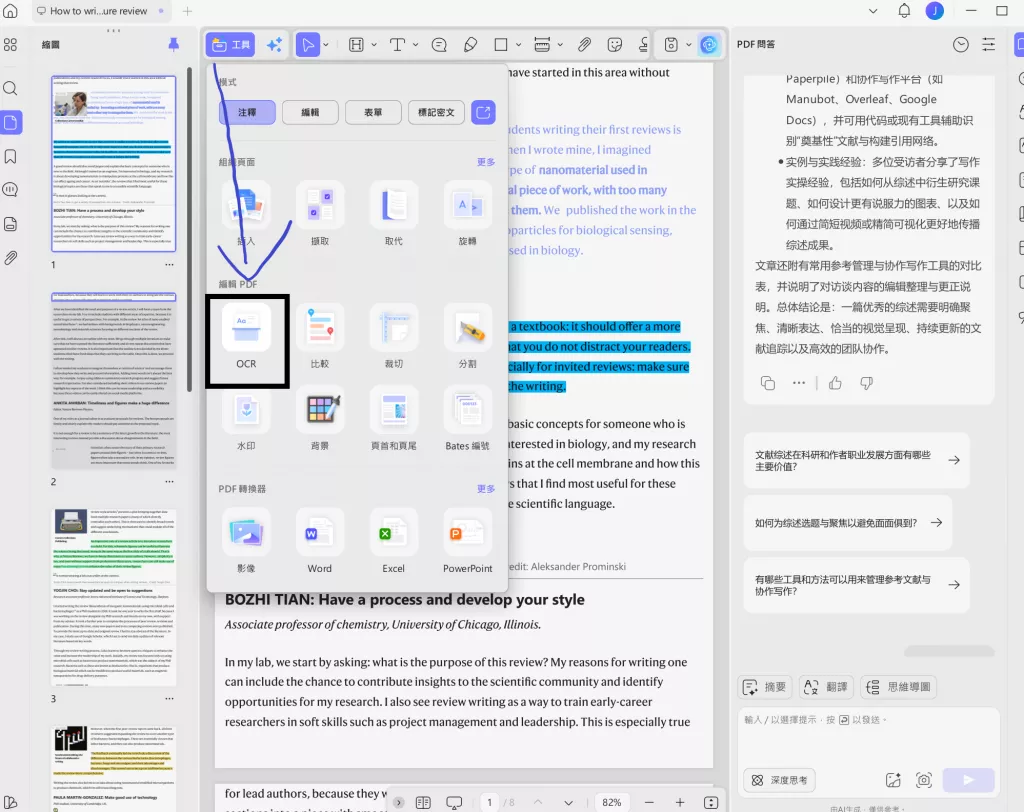The height and width of the screenshot is (812, 1024).
Task: Toggle 深度思考 deep thinking mode
Action: pos(780,780)
